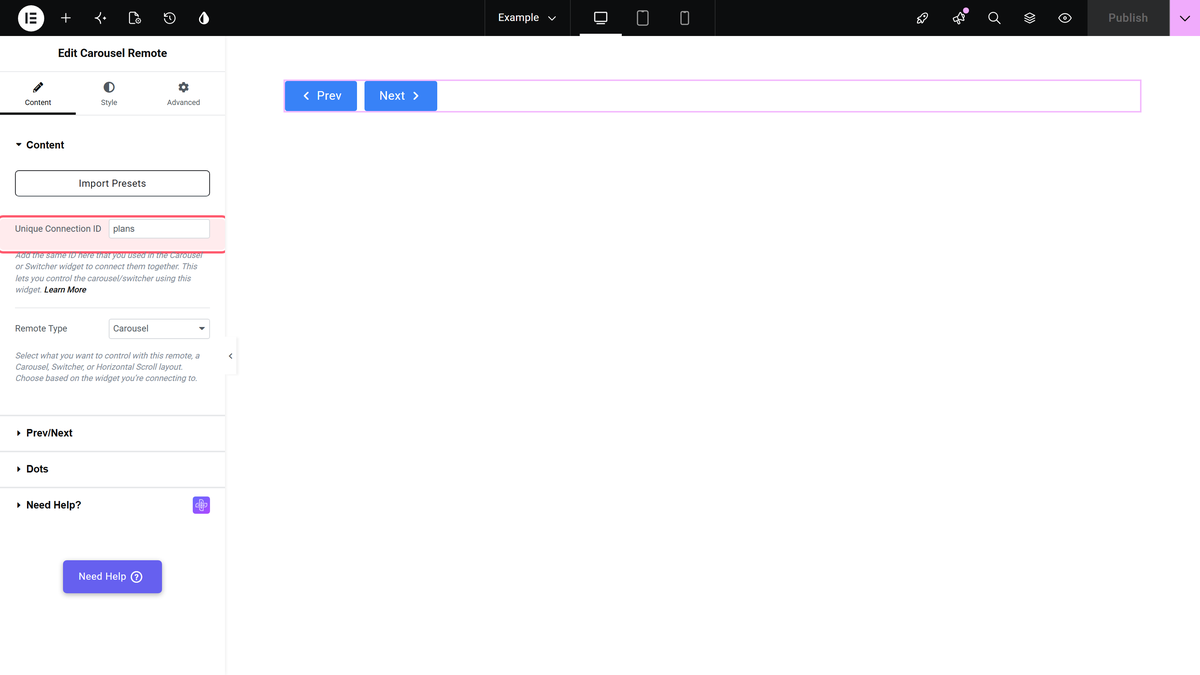Collapse the editor panel with side arrow
This screenshot has width=1200, height=675.
point(231,356)
